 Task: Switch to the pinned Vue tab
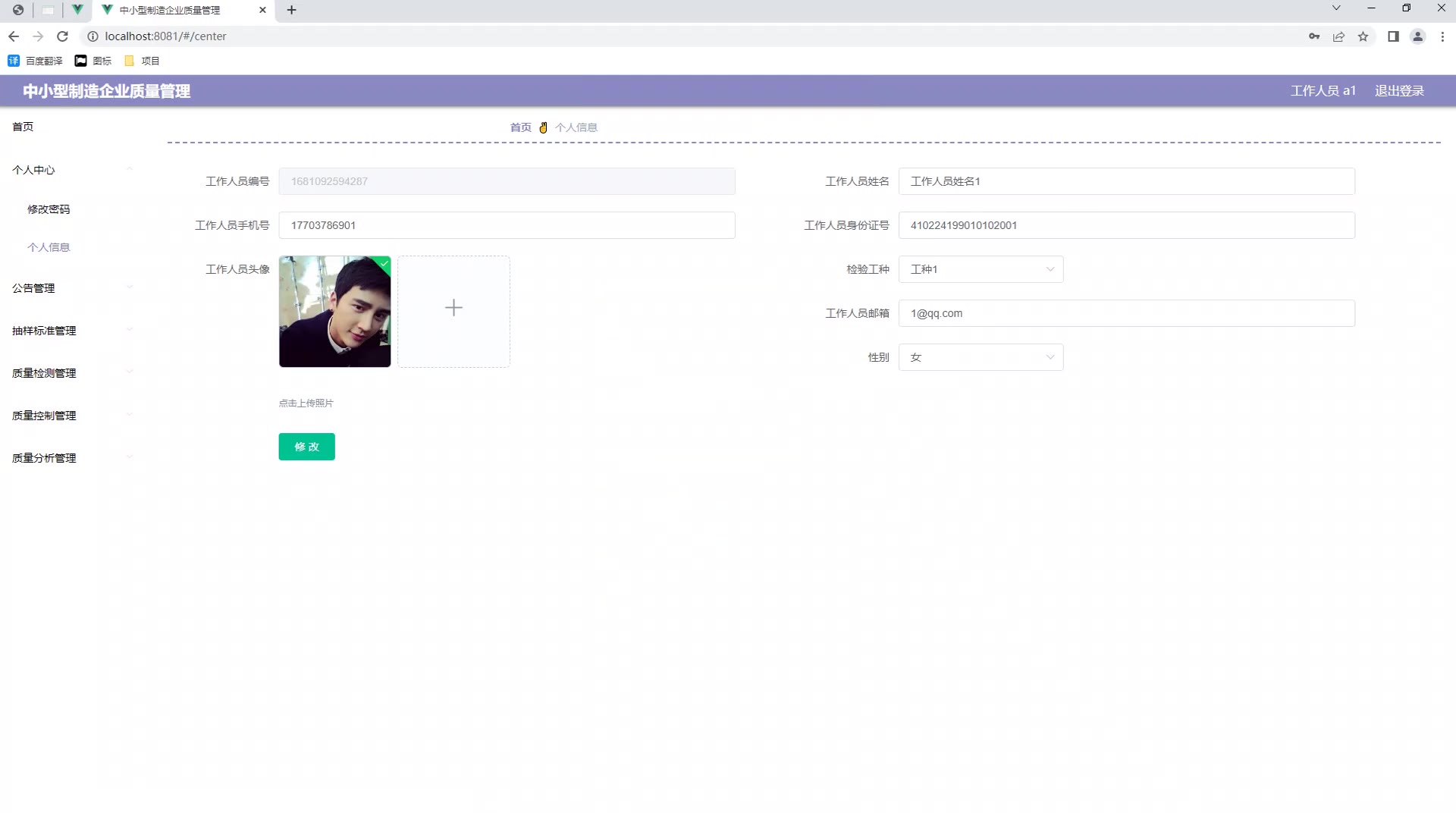(x=77, y=10)
